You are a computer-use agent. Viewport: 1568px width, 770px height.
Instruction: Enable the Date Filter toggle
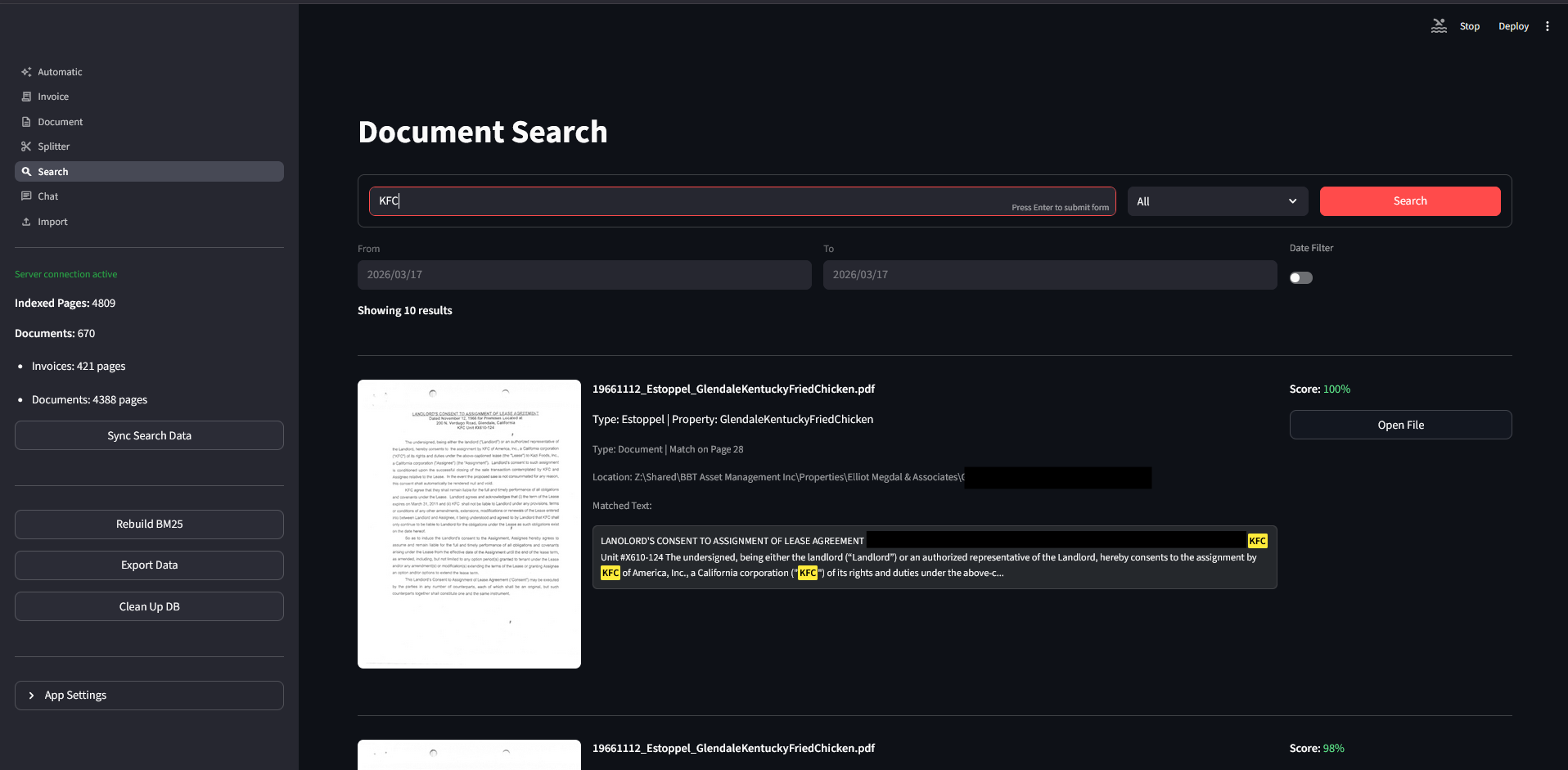coord(1300,277)
